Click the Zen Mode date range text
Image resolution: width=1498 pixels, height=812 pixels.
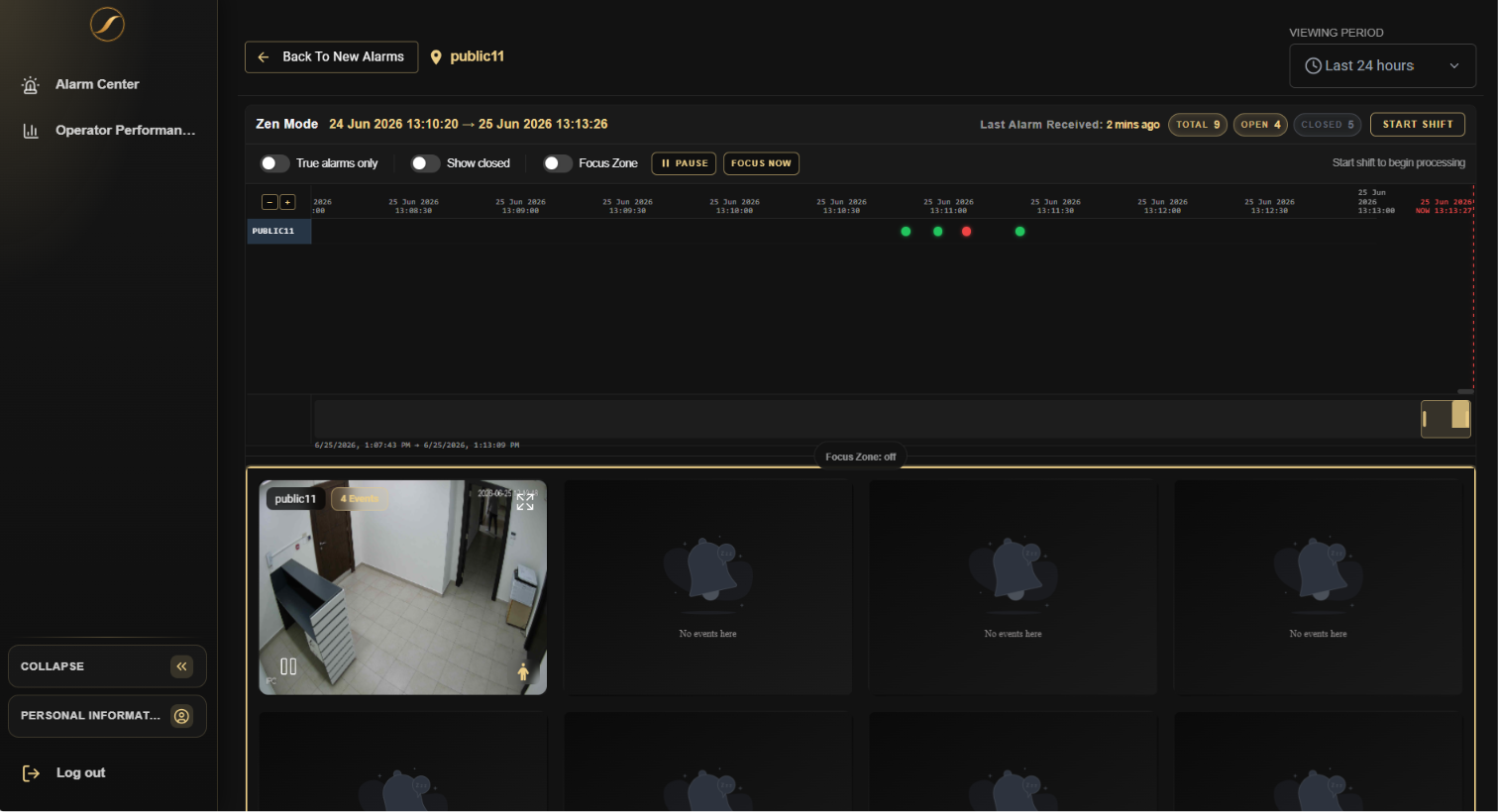(x=469, y=124)
